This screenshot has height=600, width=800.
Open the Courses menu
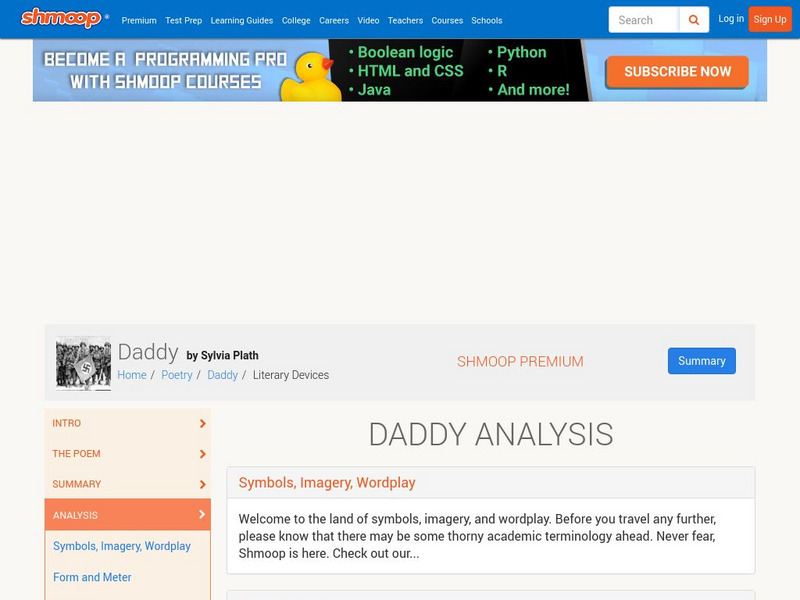[x=446, y=20]
